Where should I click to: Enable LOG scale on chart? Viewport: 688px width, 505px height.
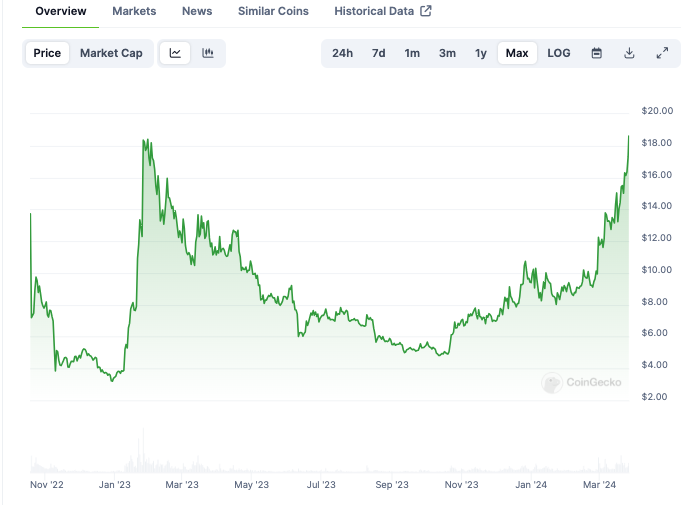coord(559,53)
